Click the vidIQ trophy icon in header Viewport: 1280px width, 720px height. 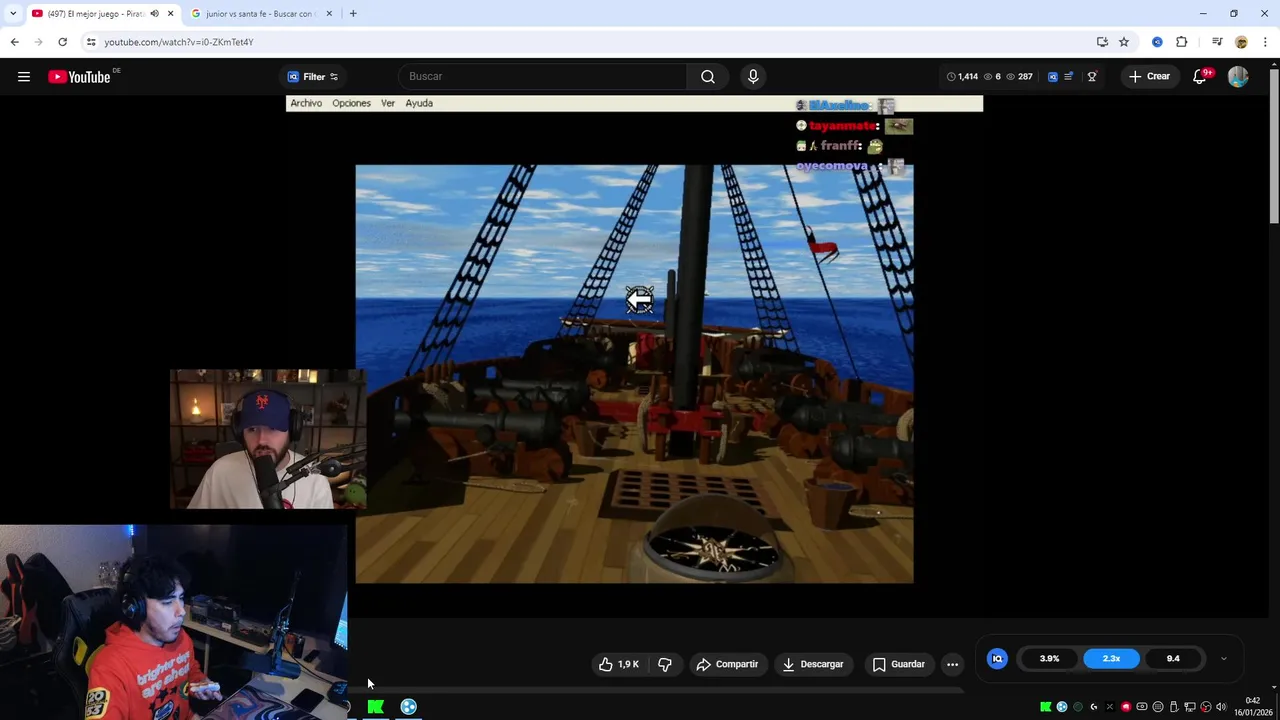point(1092,76)
